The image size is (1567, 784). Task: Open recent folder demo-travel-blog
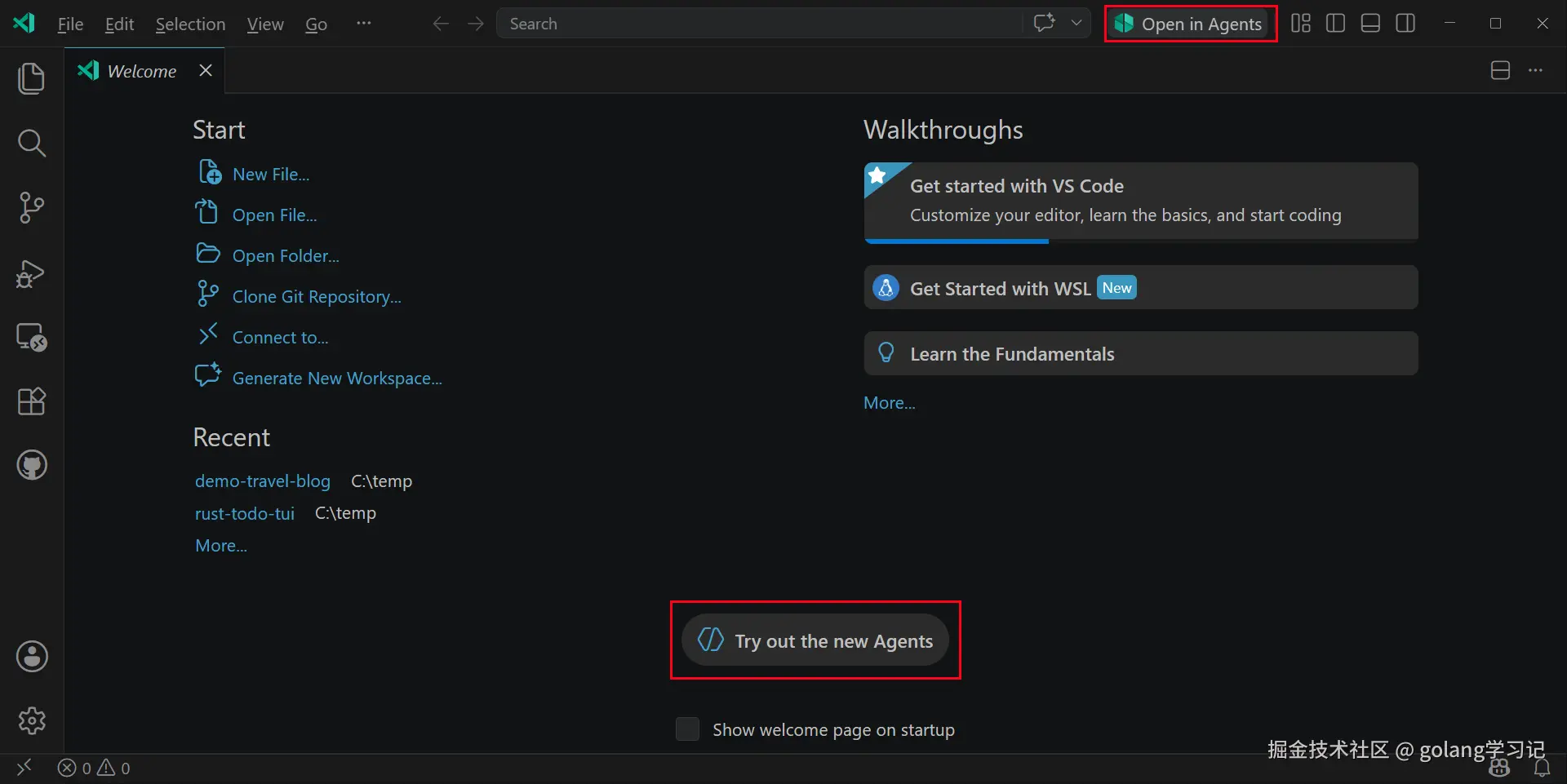tap(263, 481)
